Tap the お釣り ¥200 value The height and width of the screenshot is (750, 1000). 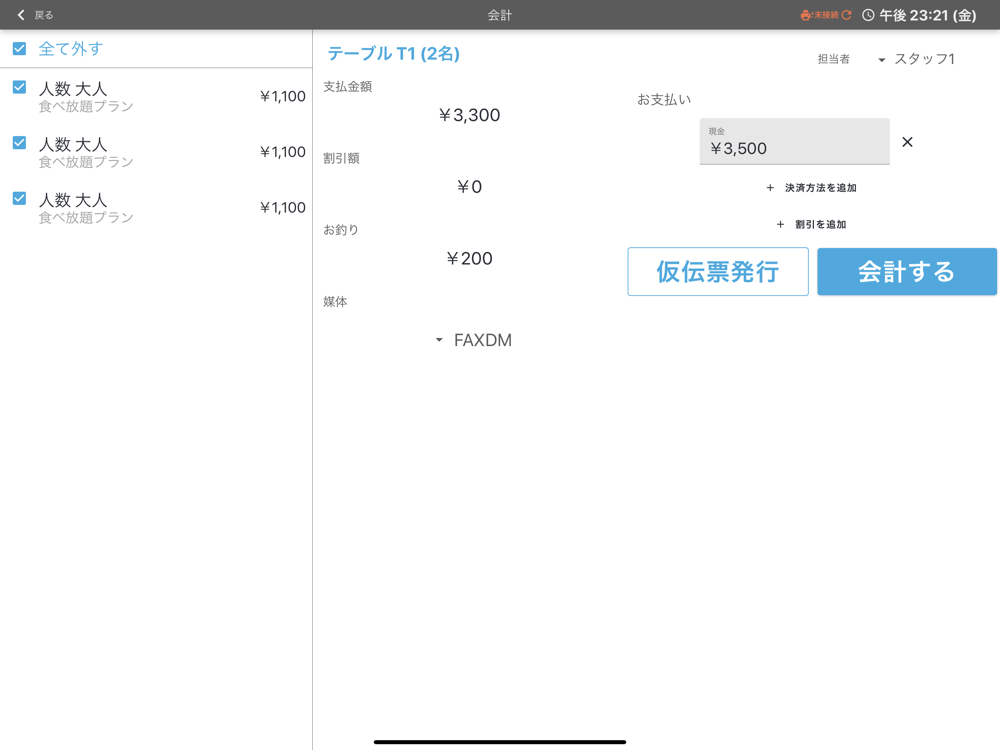(x=469, y=259)
